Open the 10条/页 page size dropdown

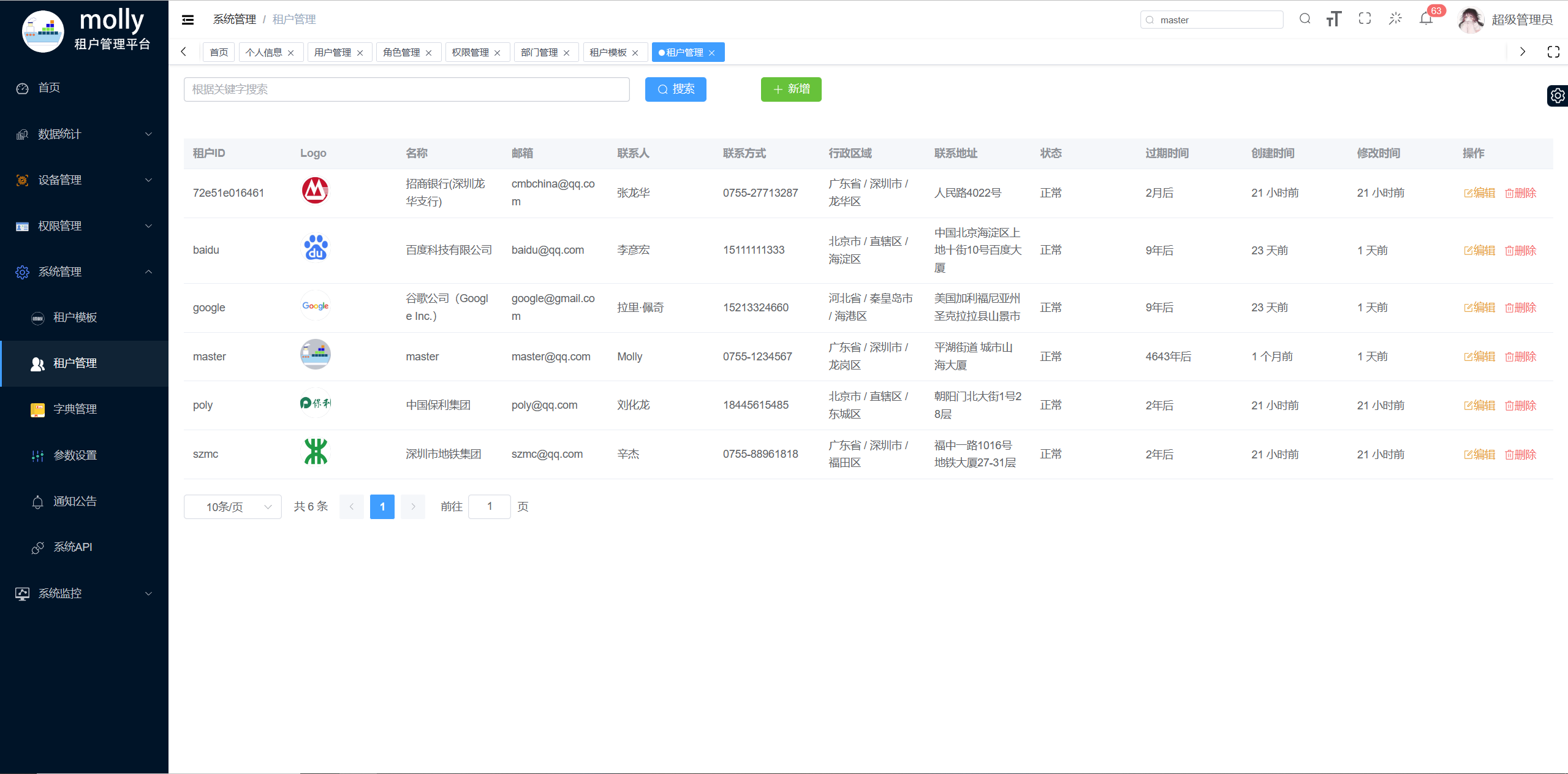[232, 507]
